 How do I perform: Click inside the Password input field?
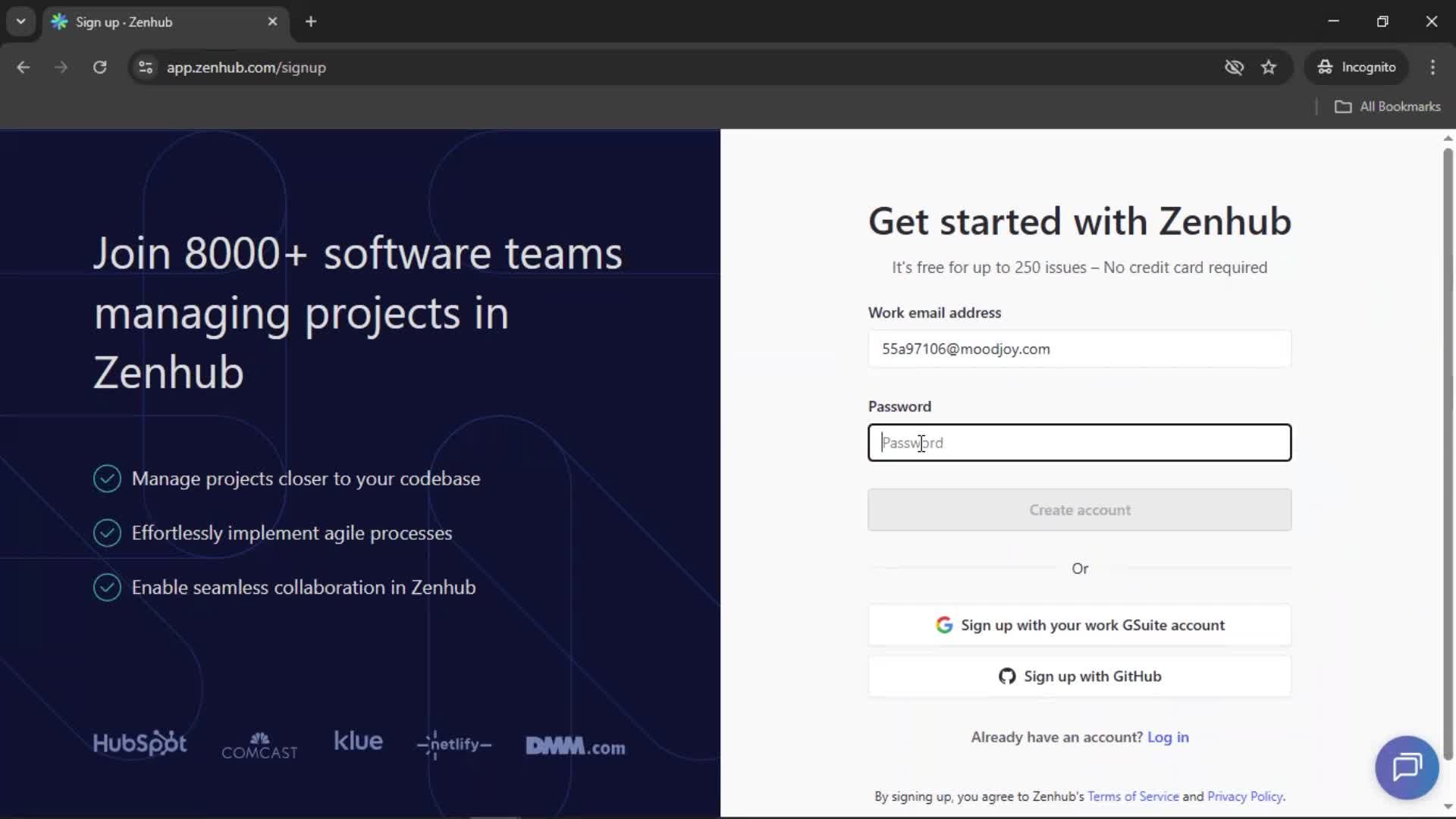tap(1080, 443)
